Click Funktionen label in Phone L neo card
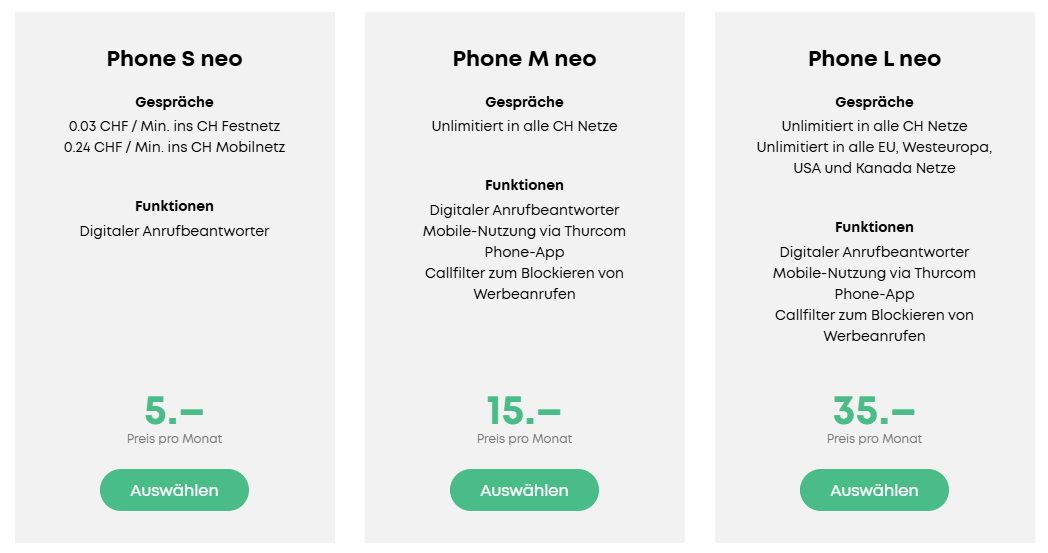Screen dimensions: 1048x553 [x=874, y=227]
